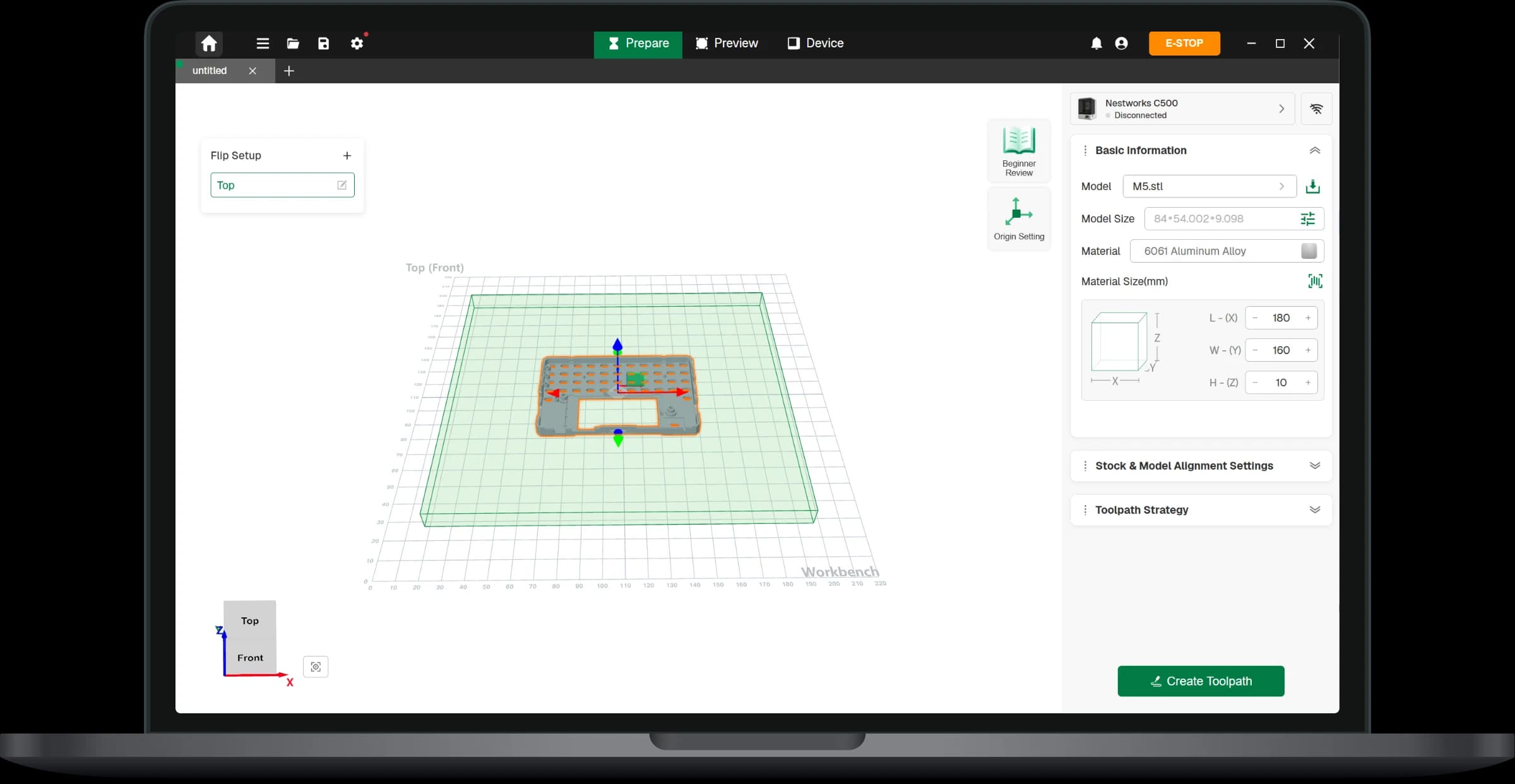1515x784 pixels.
Task: Open the user account icon
Action: 1121,43
